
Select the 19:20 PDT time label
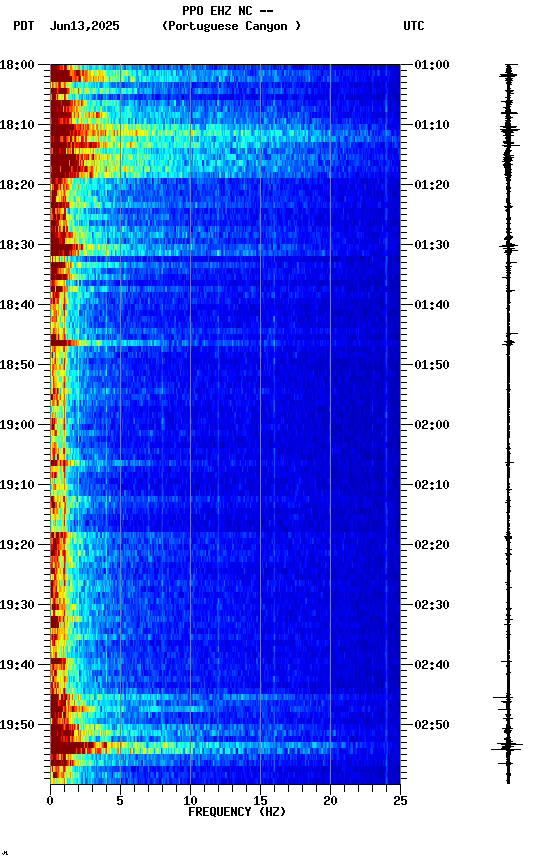pos(17,546)
